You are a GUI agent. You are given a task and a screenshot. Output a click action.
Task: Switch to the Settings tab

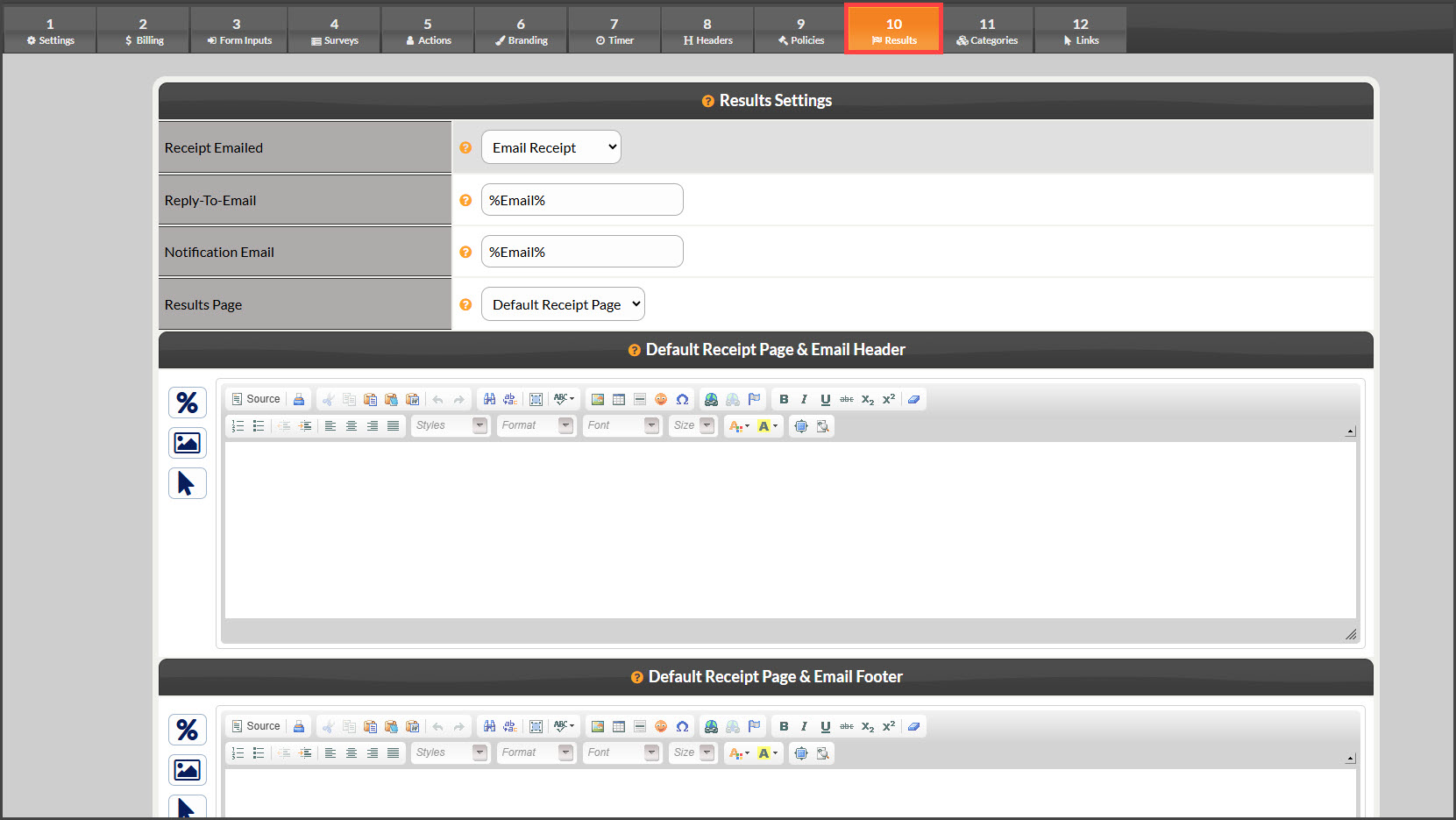click(x=50, y=31)
